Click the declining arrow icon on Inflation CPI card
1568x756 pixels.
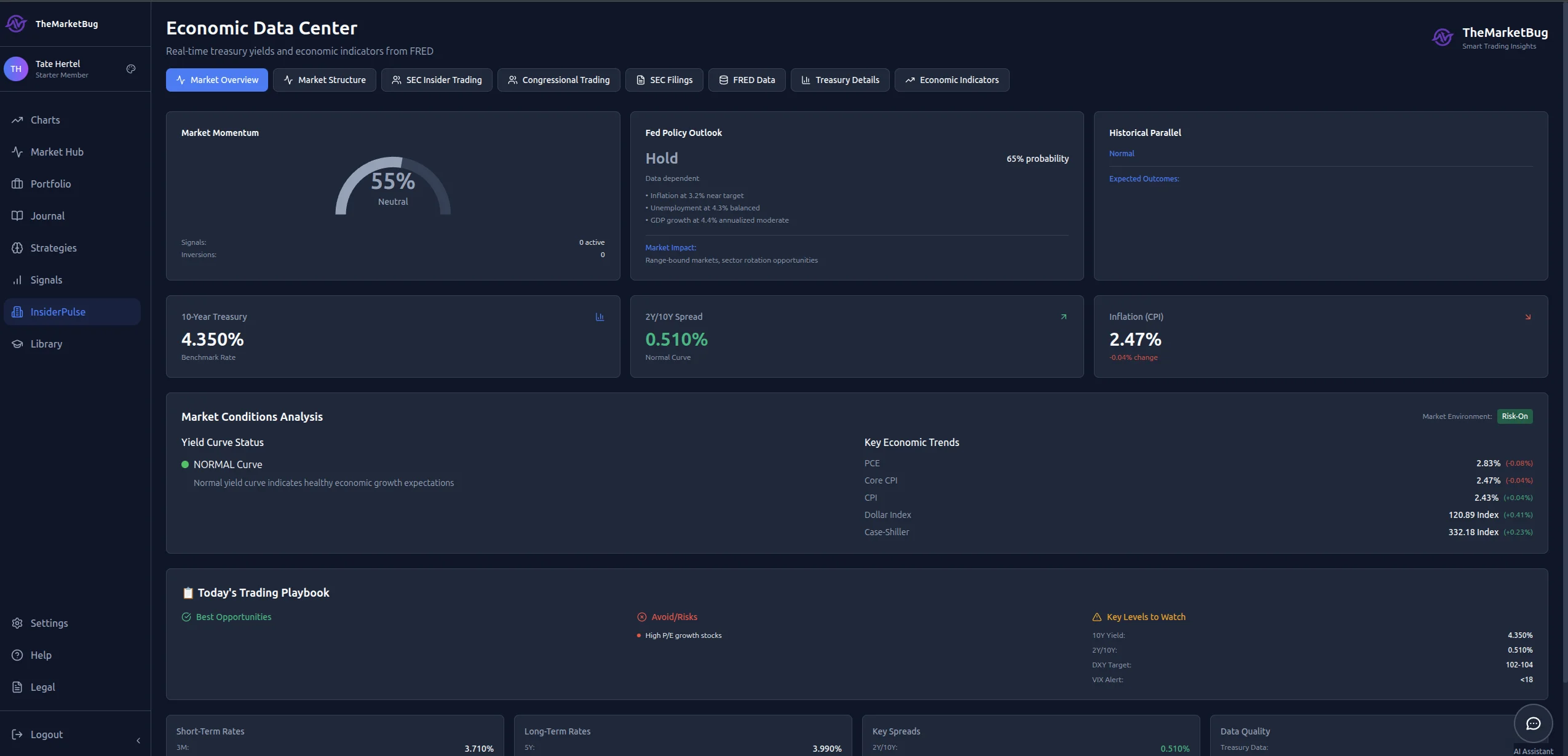1528,317
